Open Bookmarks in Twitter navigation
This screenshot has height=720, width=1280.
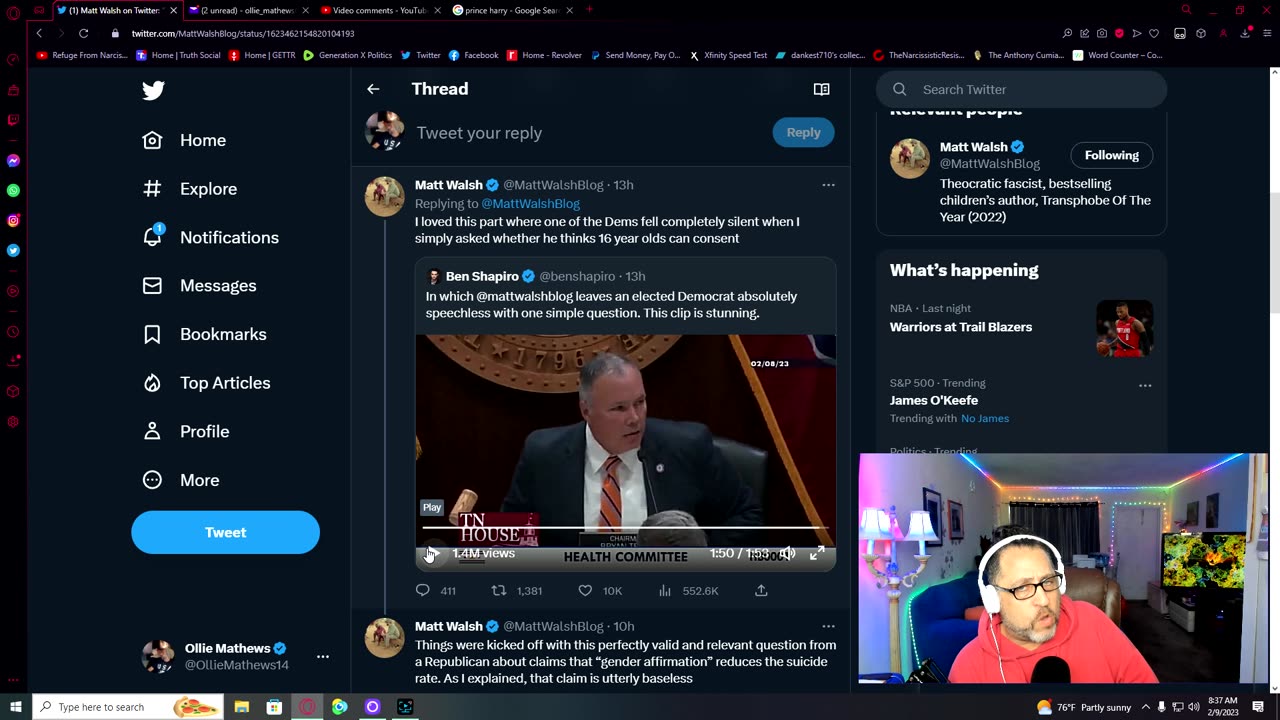pos(204,334)
